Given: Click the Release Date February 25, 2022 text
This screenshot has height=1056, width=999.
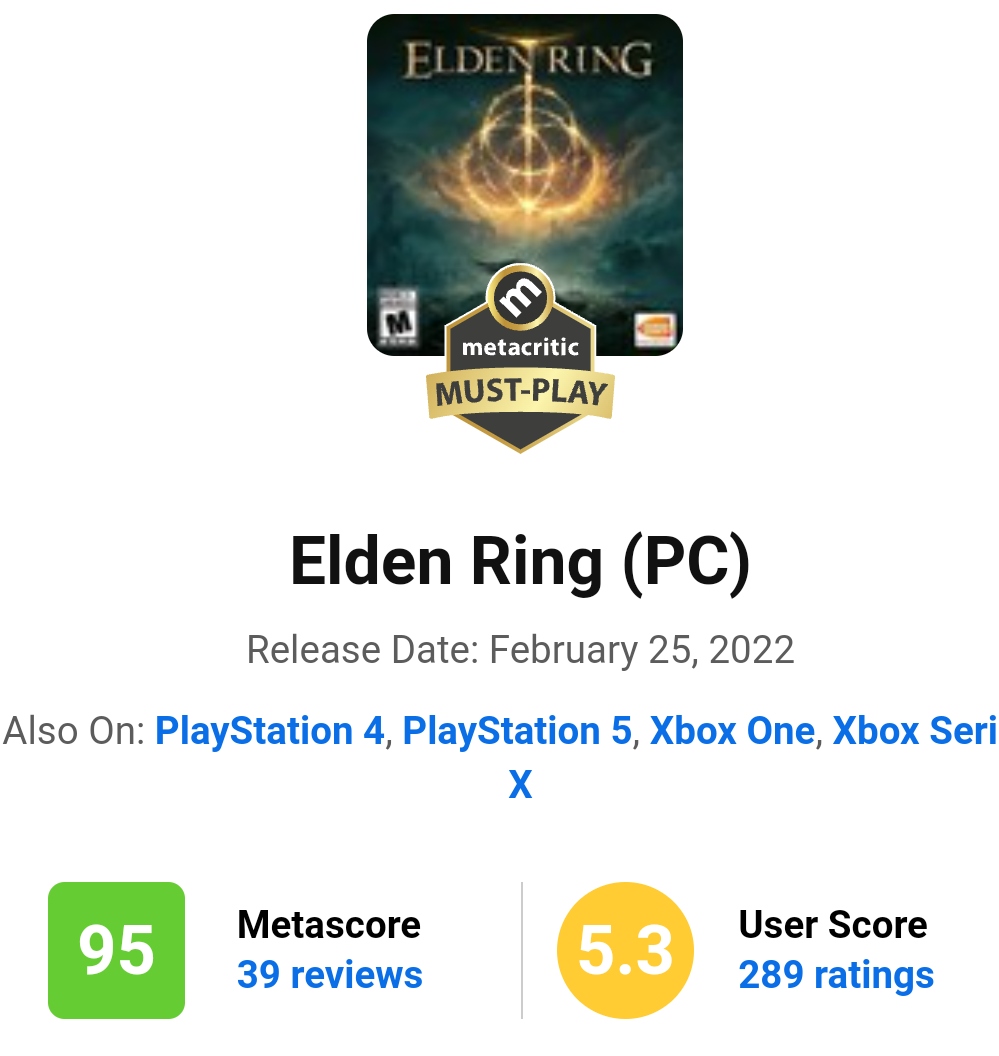Looking at the screenshot, I should pos(520,650).
